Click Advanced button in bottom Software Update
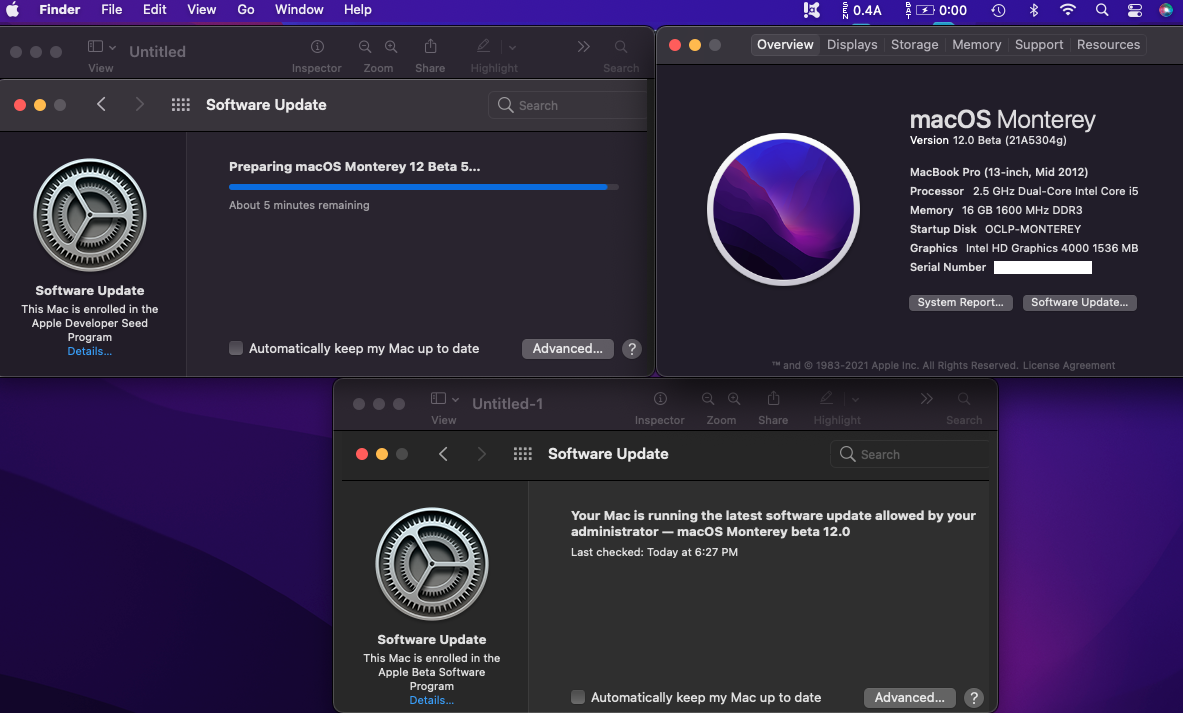Image resolution: width=1183 pixels, height=713 pixels. tap(909, 698)
